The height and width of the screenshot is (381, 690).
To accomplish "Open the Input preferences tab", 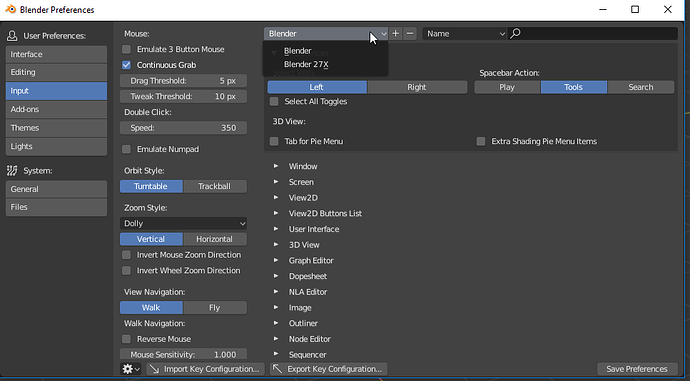I will (x=56, y=91).
